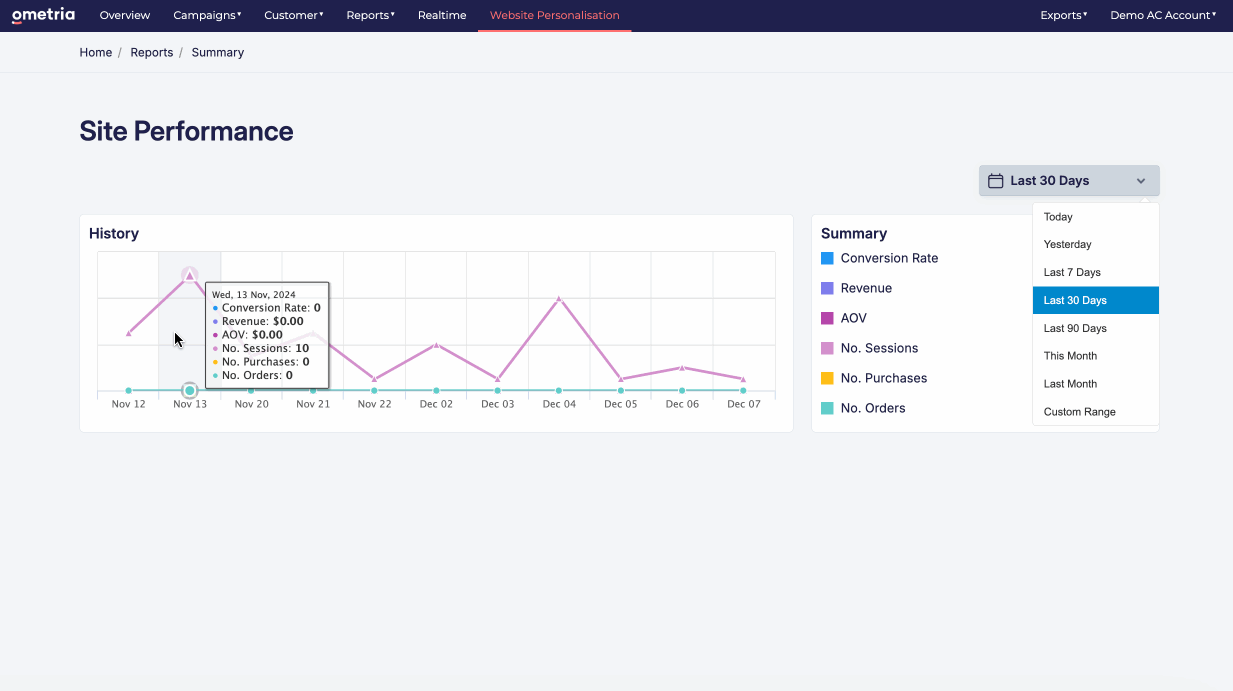Toggle the No. Orders series visibility
Viewport: 1233px width, 691px height.
tap(875, 408)
